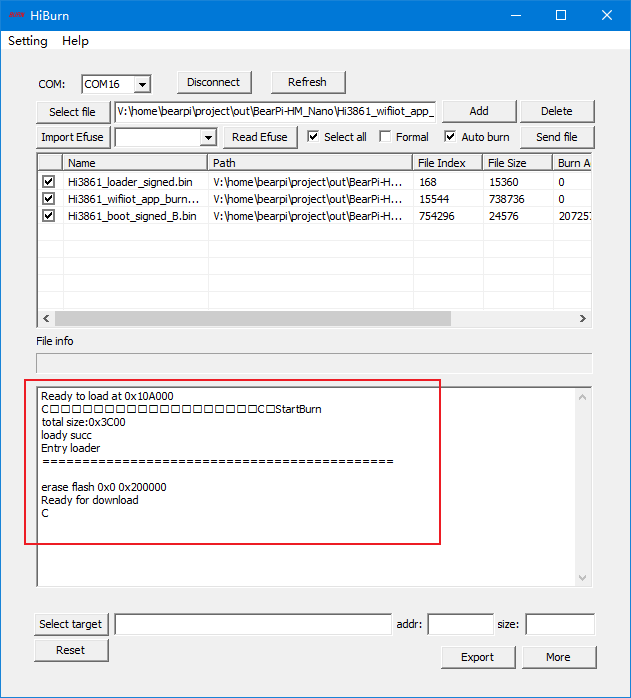The width and height of the screenshot is (631, 698).
Task: Click the 'Ready for download' log line
Action: [x=90, y=500]
